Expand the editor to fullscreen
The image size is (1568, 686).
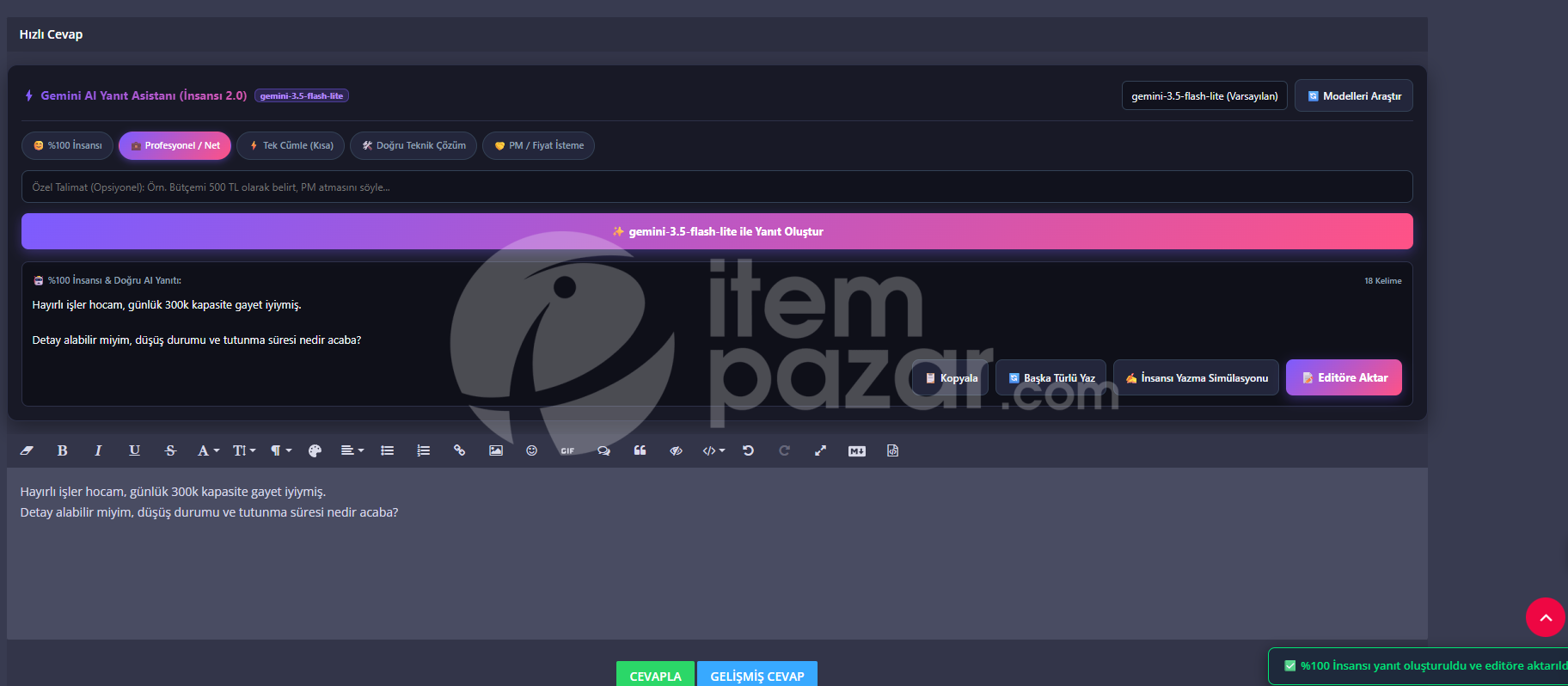click(x=820, y=450)
